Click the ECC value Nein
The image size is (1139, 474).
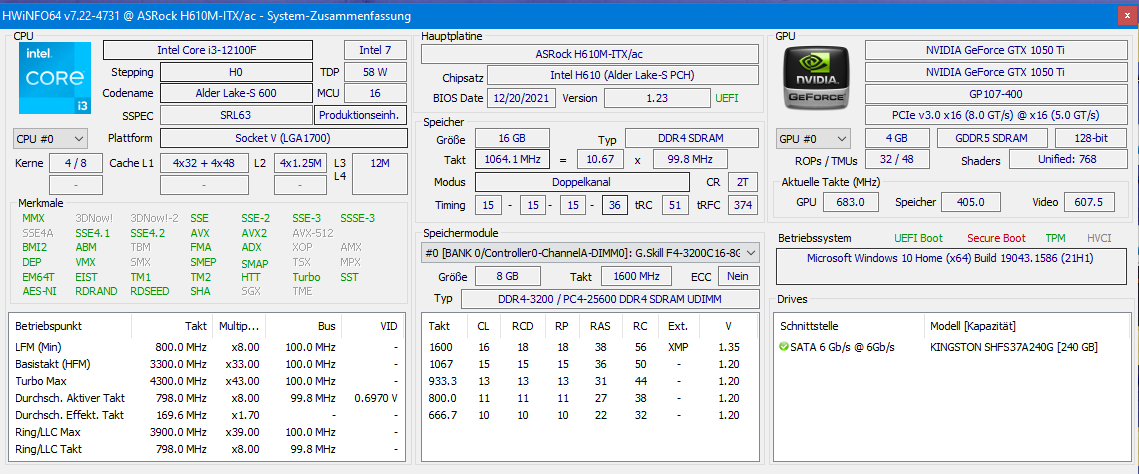click(737, 276)
